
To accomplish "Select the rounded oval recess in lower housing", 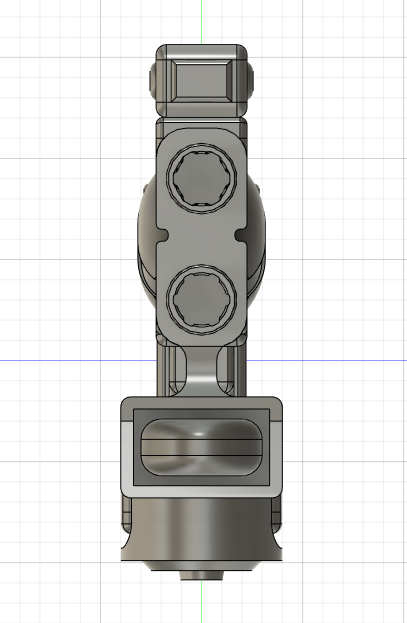I will (202, 447).
